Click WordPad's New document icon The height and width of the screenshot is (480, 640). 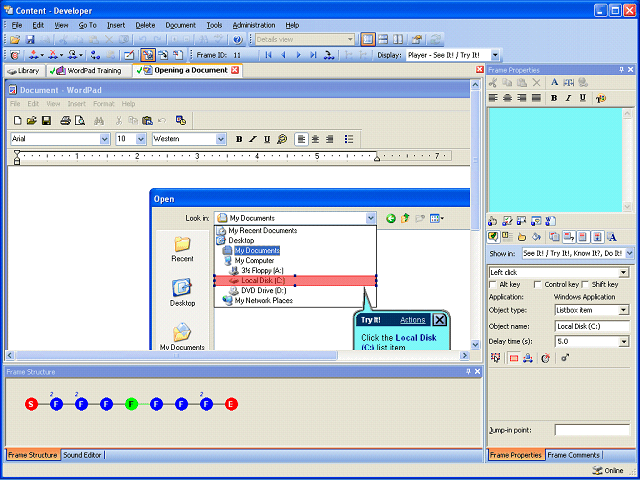[18, 120]
